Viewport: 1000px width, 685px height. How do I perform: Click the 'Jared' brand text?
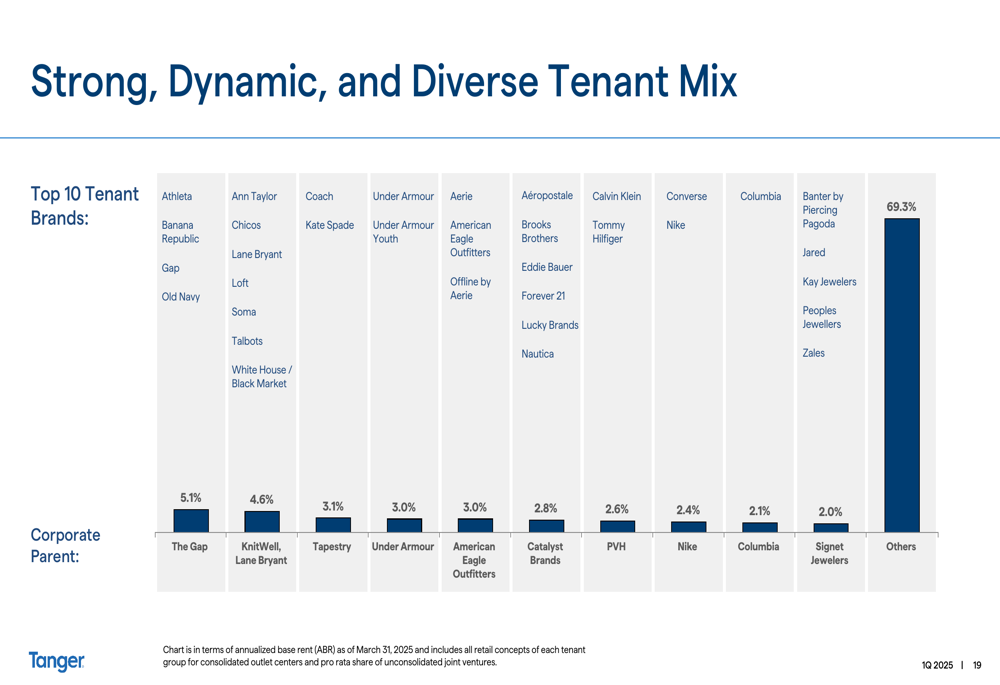coord(814,253)
